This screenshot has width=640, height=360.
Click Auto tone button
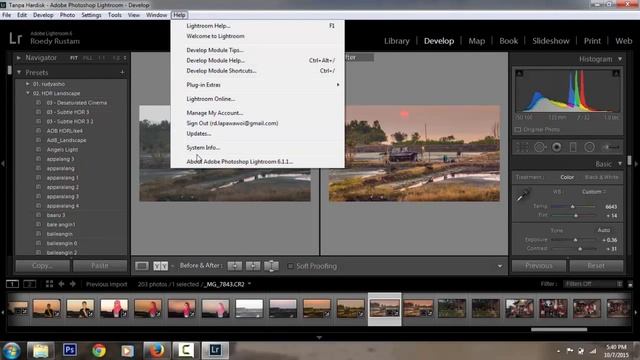(604, 230)
